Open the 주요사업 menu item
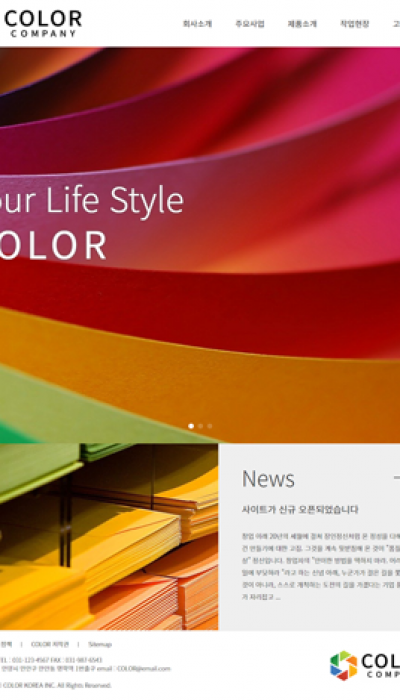 [250, 24]
